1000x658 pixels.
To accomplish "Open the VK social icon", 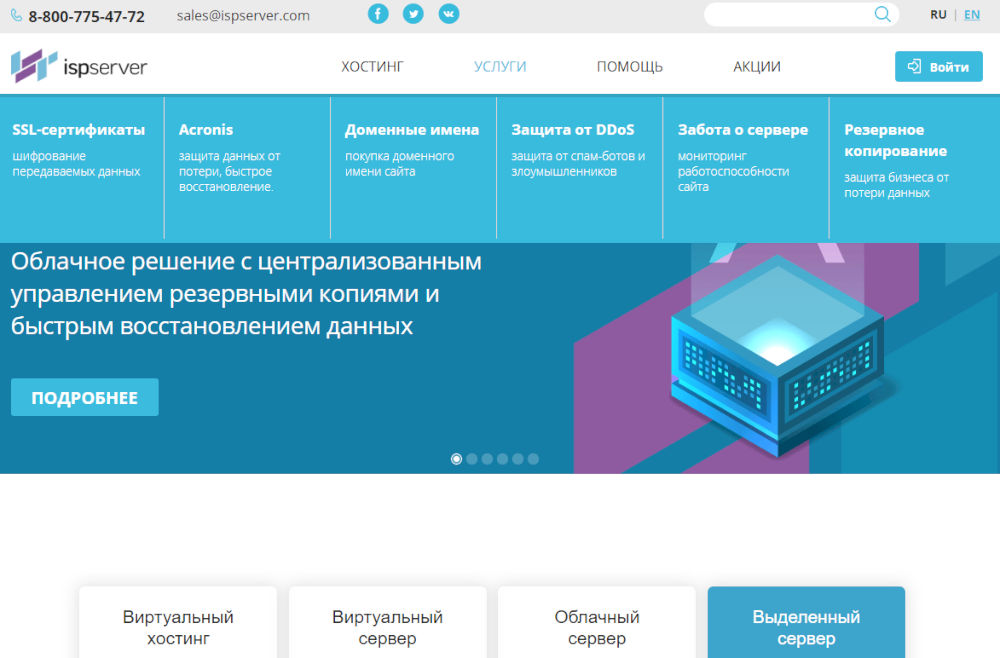I will click(x=449, y=14).
